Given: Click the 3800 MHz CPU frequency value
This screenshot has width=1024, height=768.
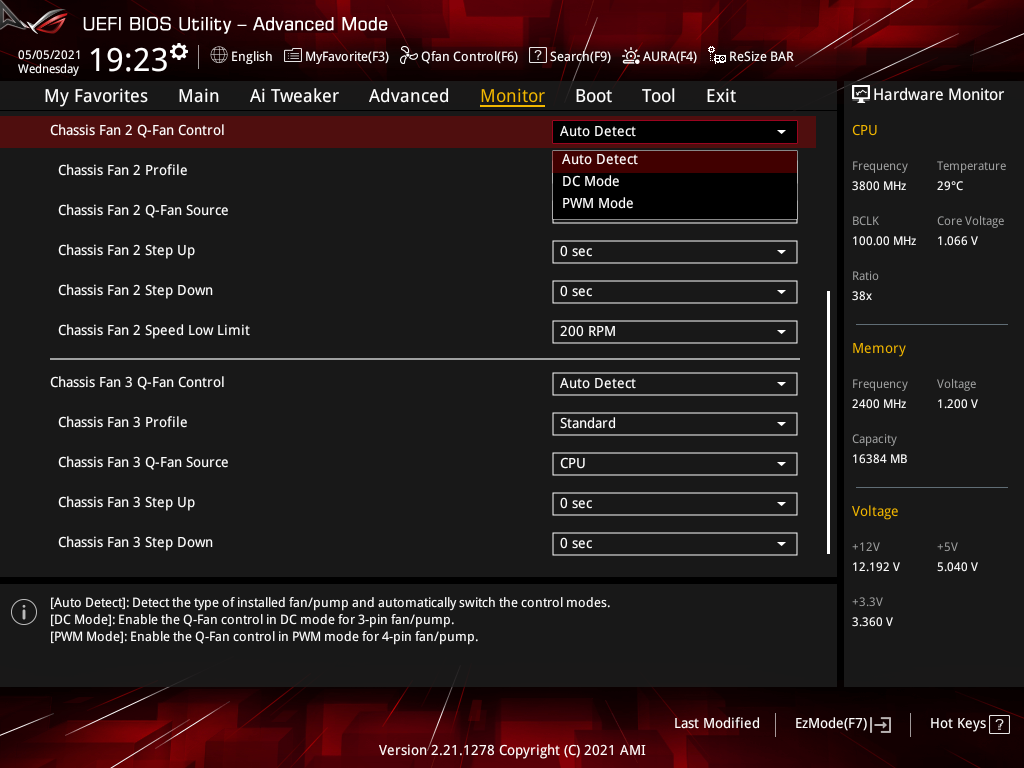Looking at the screenshot, I should coord(878,186).
